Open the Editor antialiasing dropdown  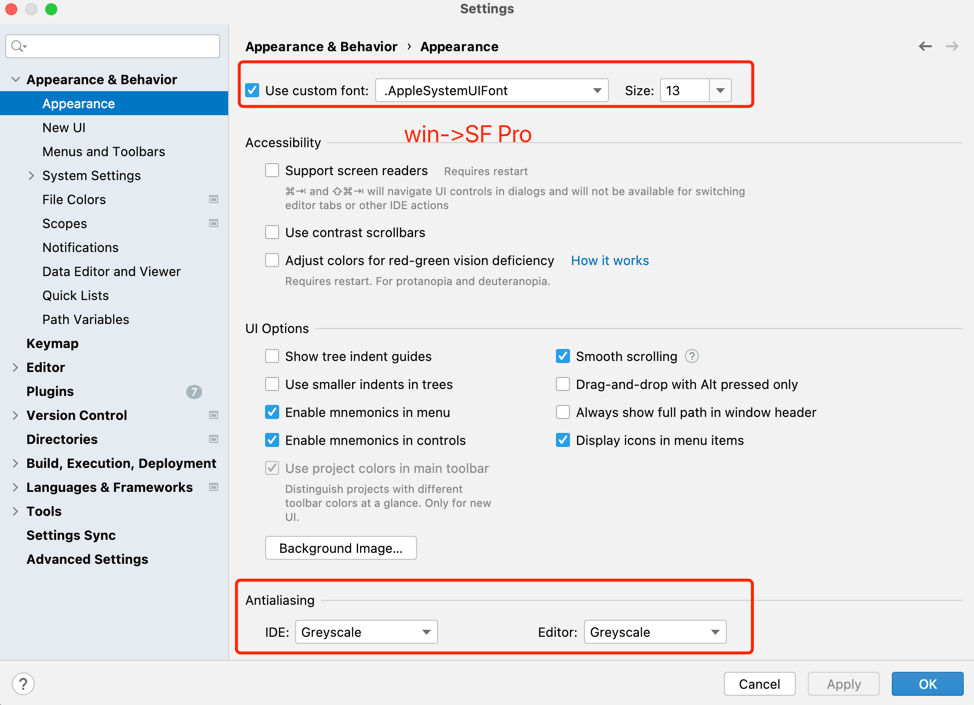click(x=655, y=632)
